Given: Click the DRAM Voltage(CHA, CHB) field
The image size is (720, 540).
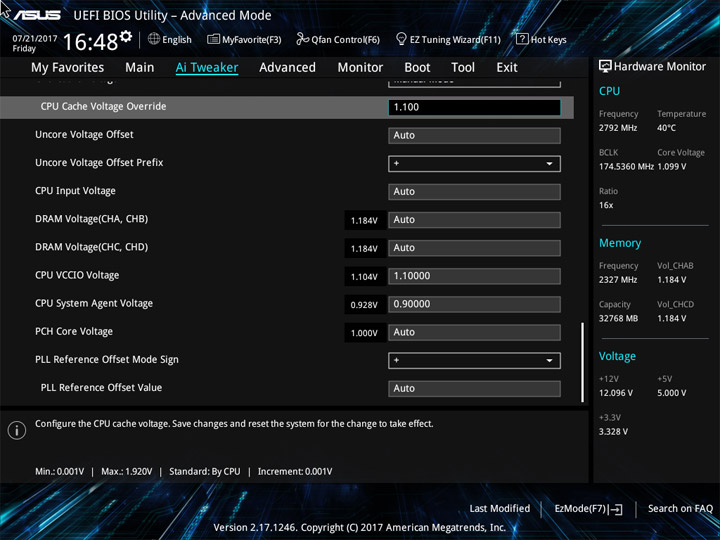Looking at the screenshot, I should [474, 220].
